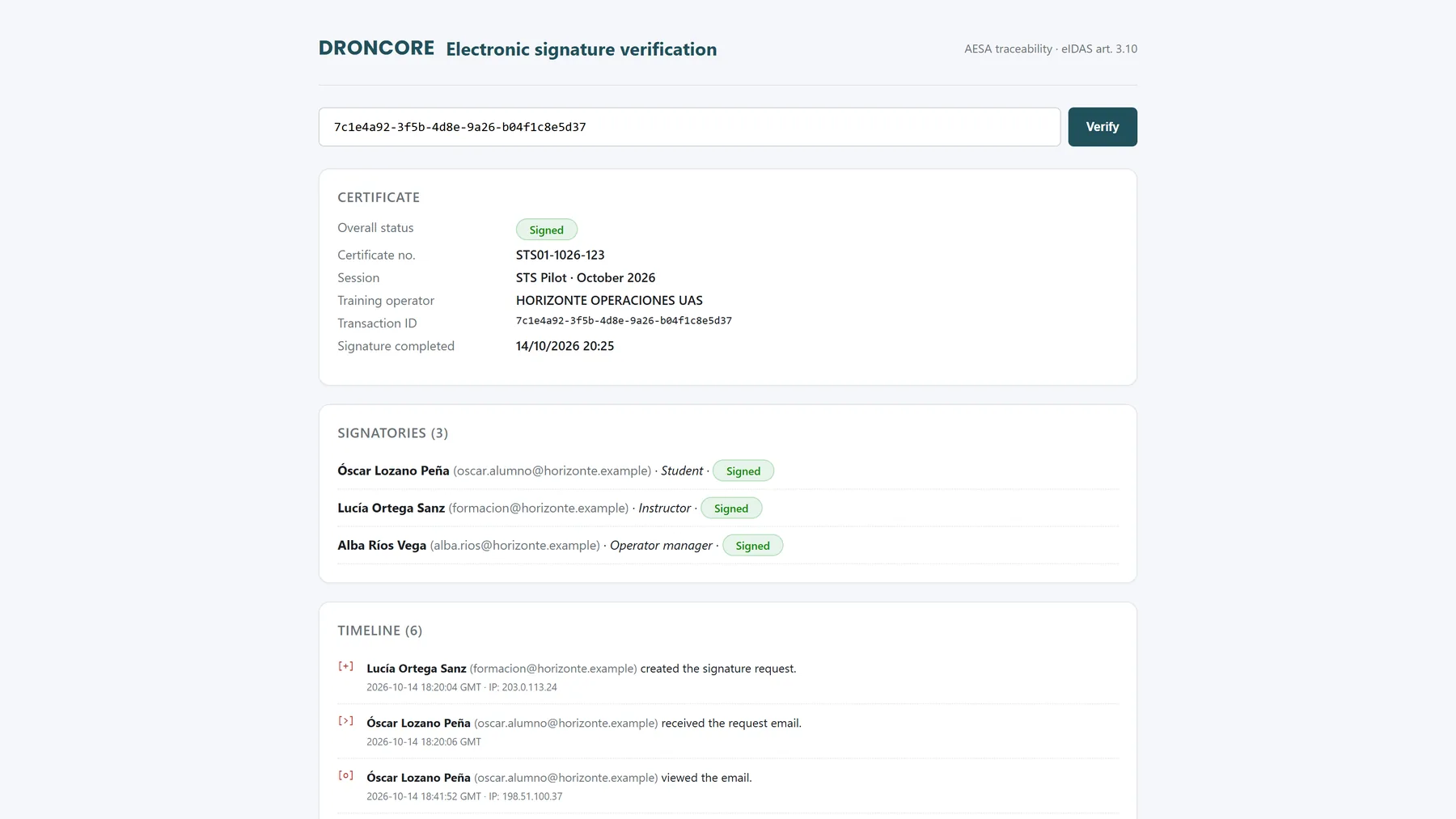Viewport: 1456px width, 819px height.
Task: Click signature completed date 14/10/2026 20:25
Action: pos(565,345)
